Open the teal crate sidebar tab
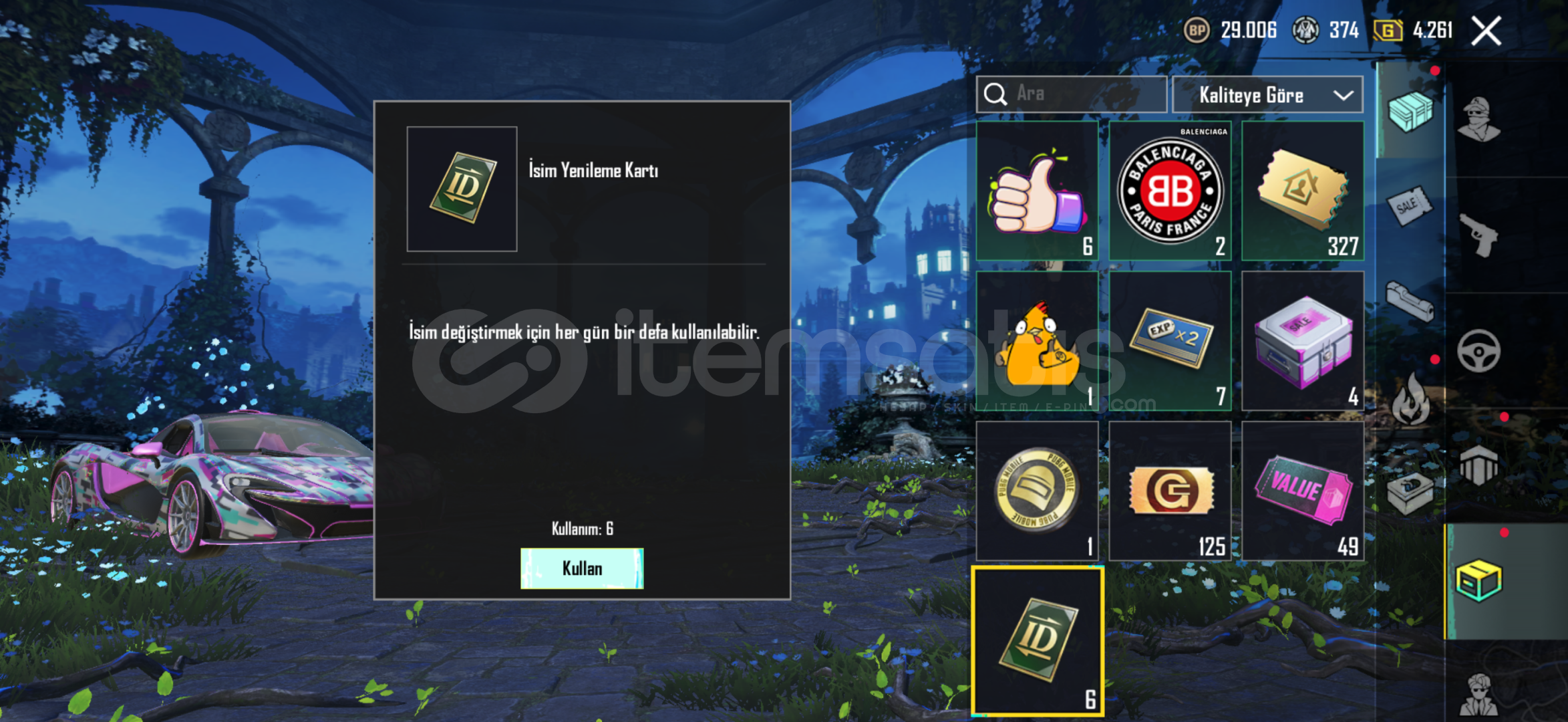This screenshot has height=722, width=1568. pos(1410,111)
